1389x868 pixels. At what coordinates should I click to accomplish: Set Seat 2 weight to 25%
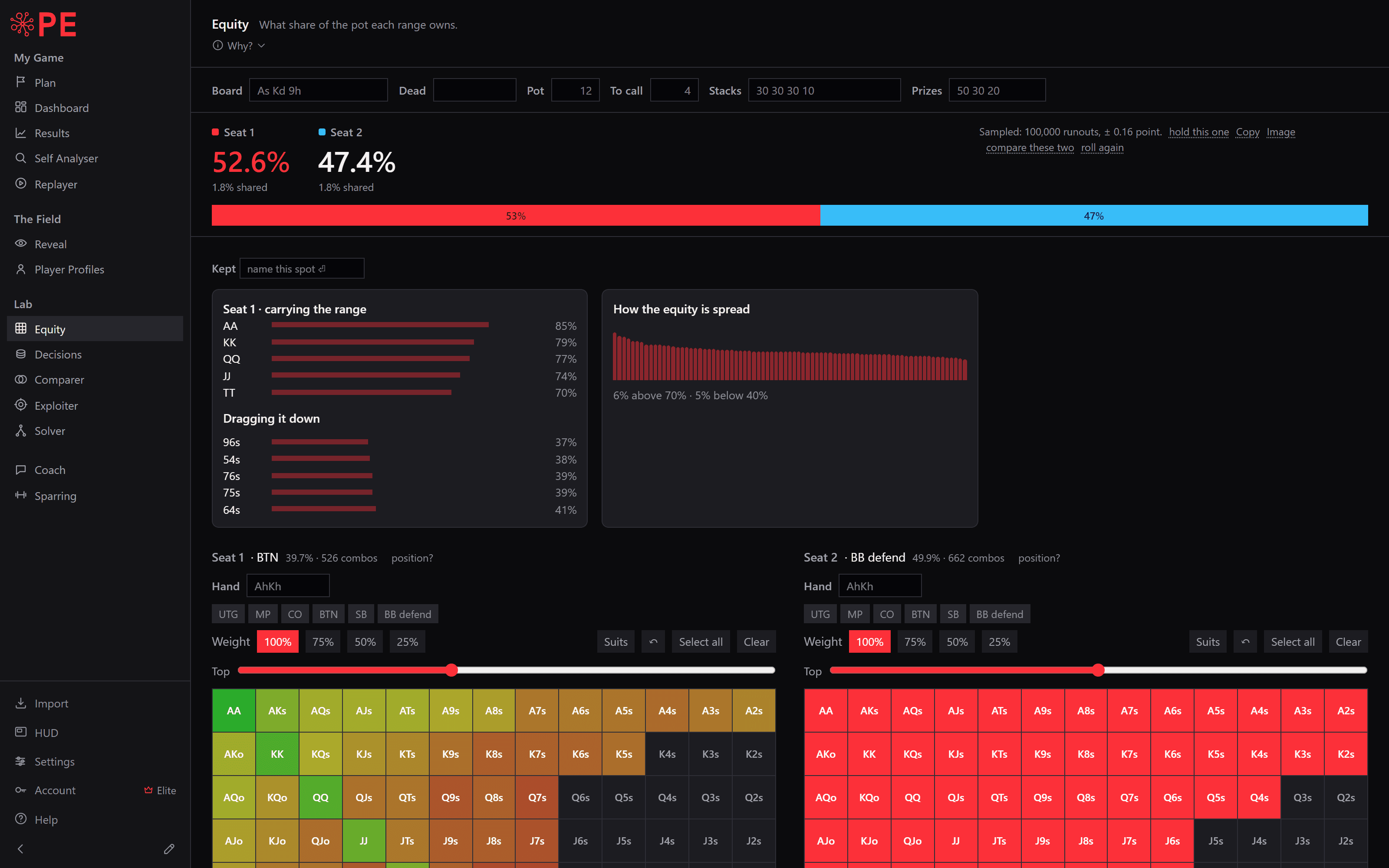click(x=999, y=642)
